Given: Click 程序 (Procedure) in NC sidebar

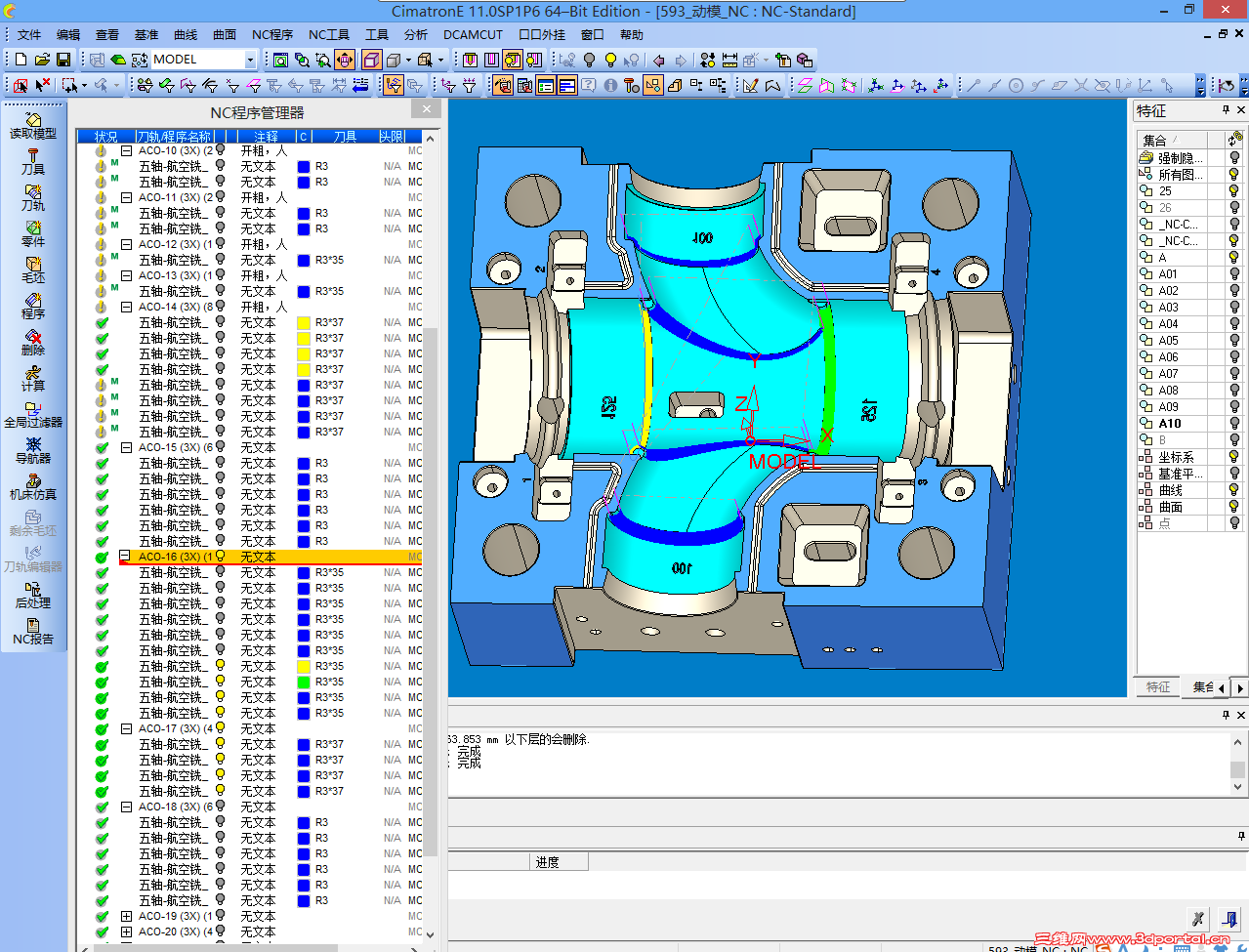Looking at the screenshot, I should pos(33,307).
